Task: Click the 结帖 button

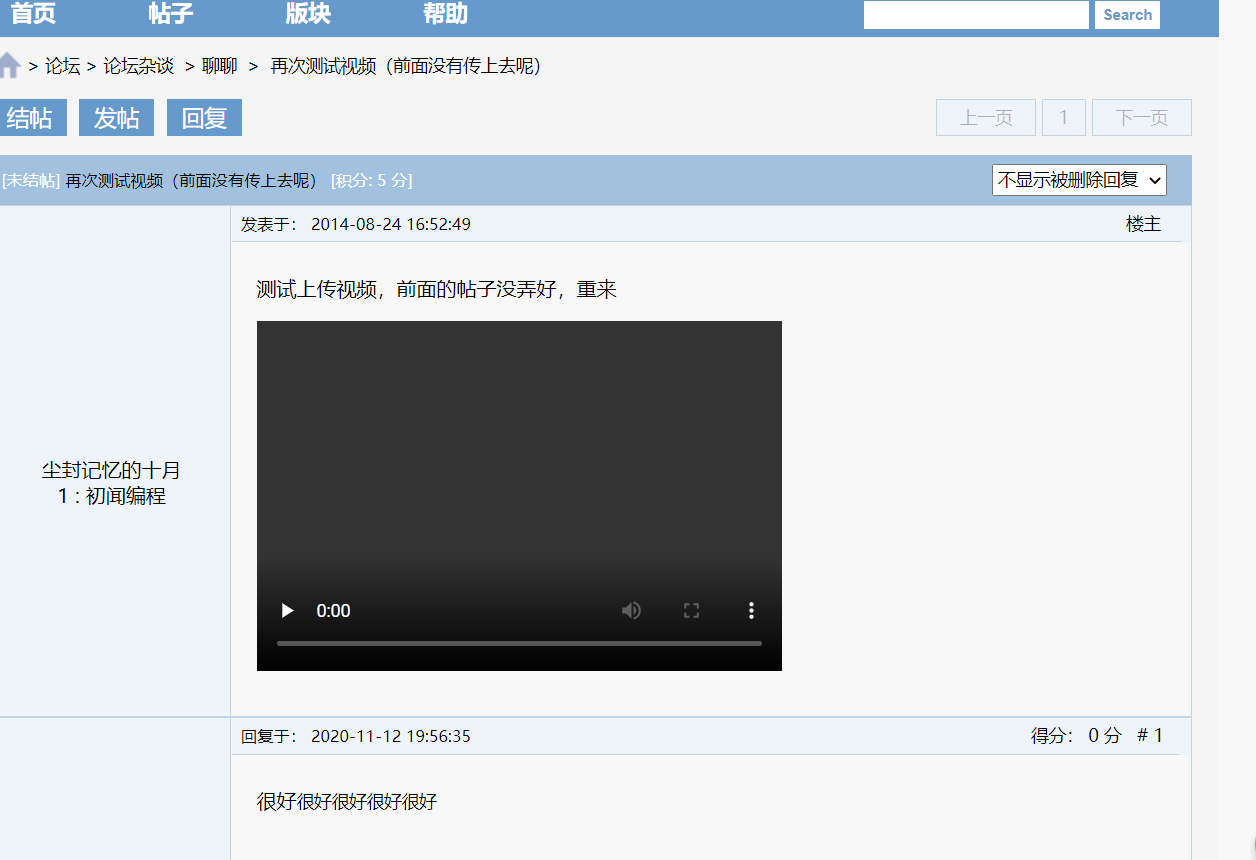Action: pos(33,117)
